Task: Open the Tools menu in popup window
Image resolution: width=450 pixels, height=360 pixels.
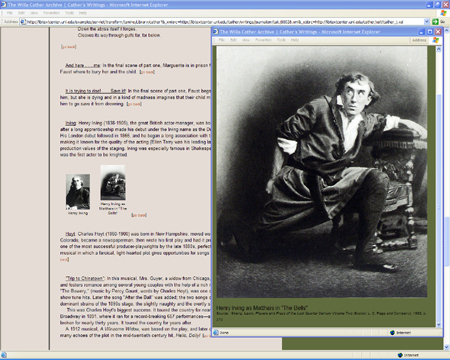Action: pos(281,40)
